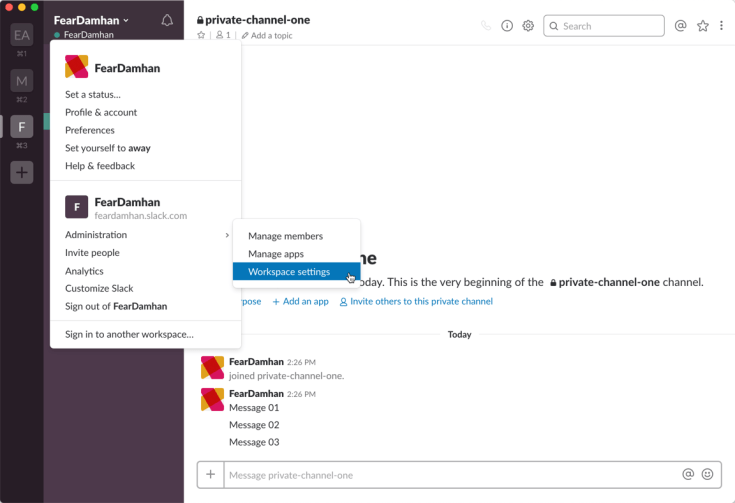Switch to the EA workspace
The width and height of the screenshot is (735, 503).
pyautogui.click(x=22, y=35)
